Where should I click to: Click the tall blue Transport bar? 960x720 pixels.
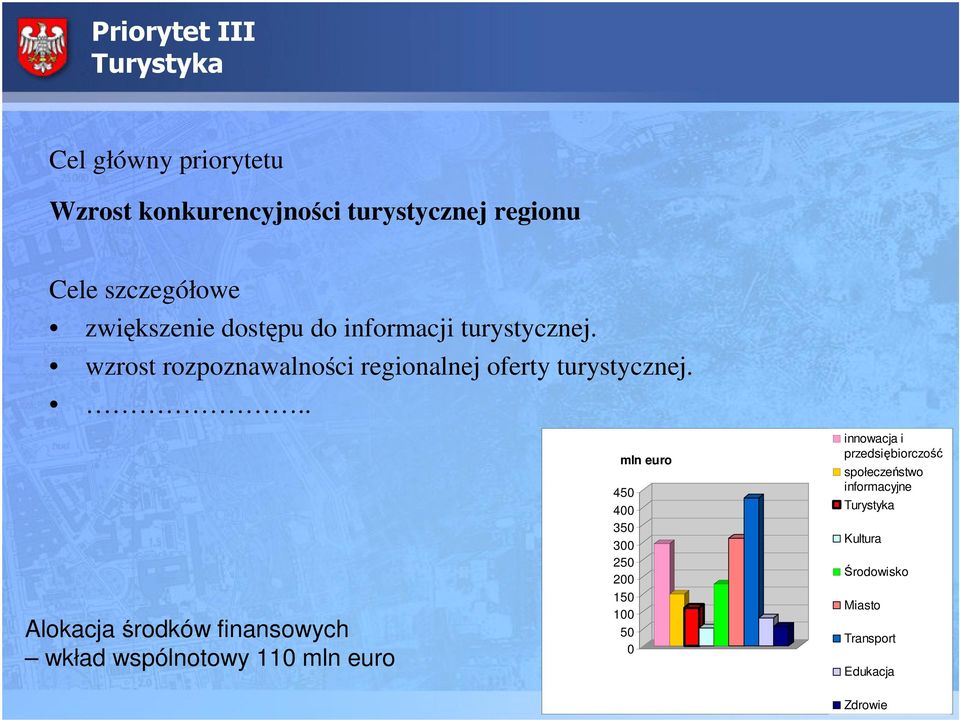(753, 571)
